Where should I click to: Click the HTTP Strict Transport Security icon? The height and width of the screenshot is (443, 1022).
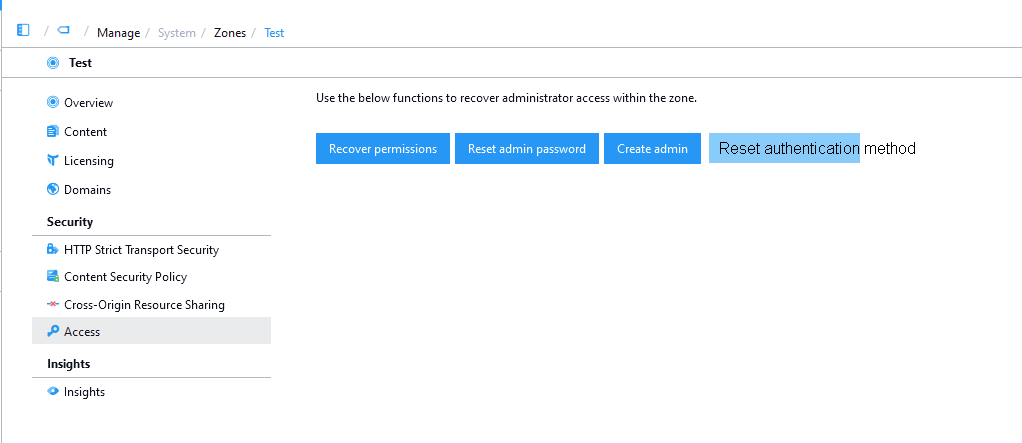(x=53, y=249)
